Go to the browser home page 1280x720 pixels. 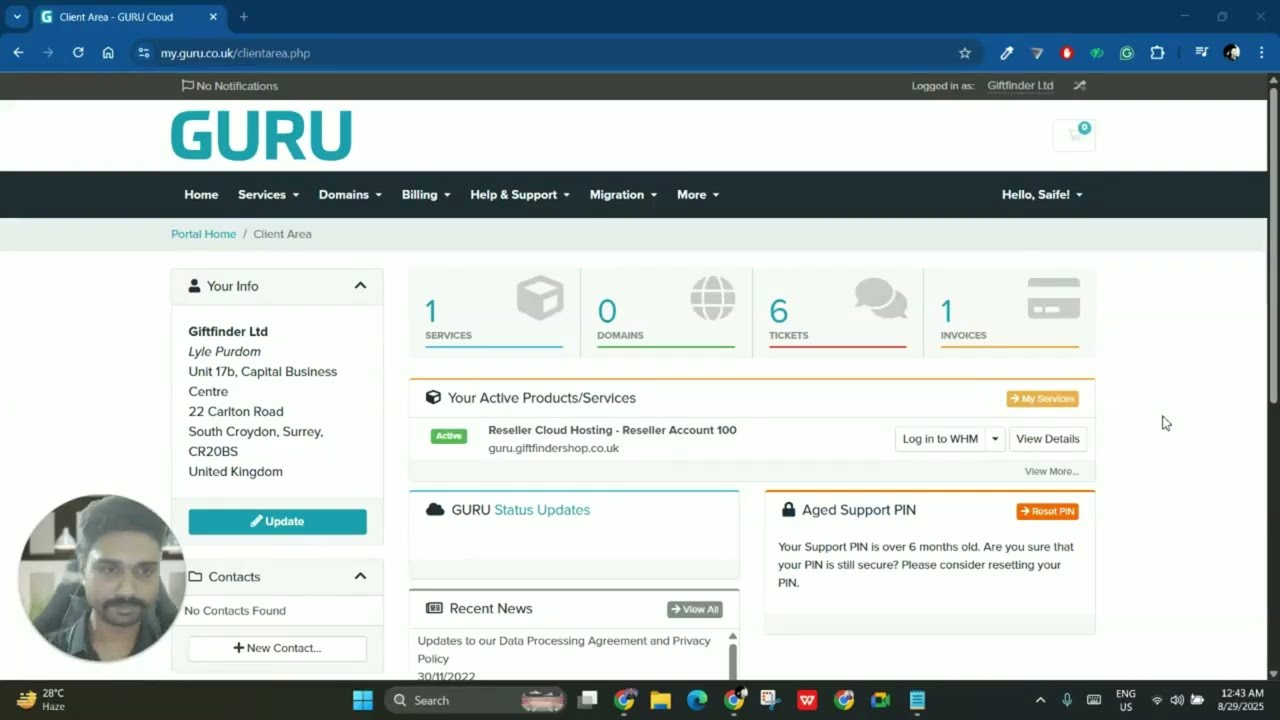coord(108,53)
